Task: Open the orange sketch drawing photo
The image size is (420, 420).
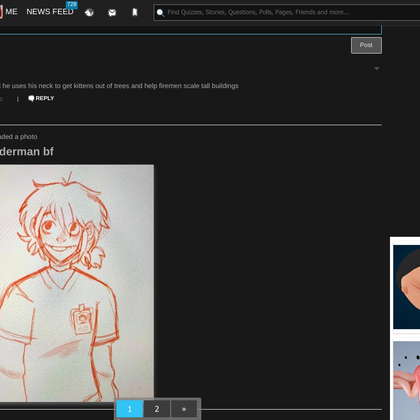Action: coord(77,283)
